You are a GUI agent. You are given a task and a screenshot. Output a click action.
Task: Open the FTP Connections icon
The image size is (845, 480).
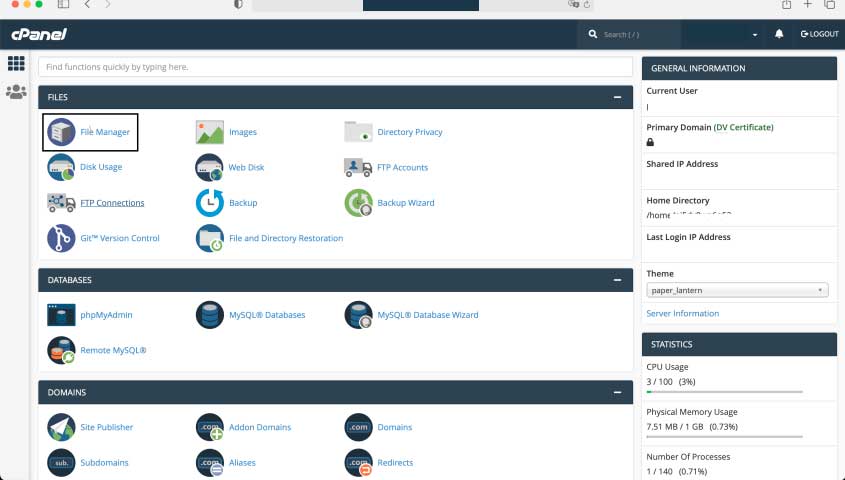coord(61,203)
